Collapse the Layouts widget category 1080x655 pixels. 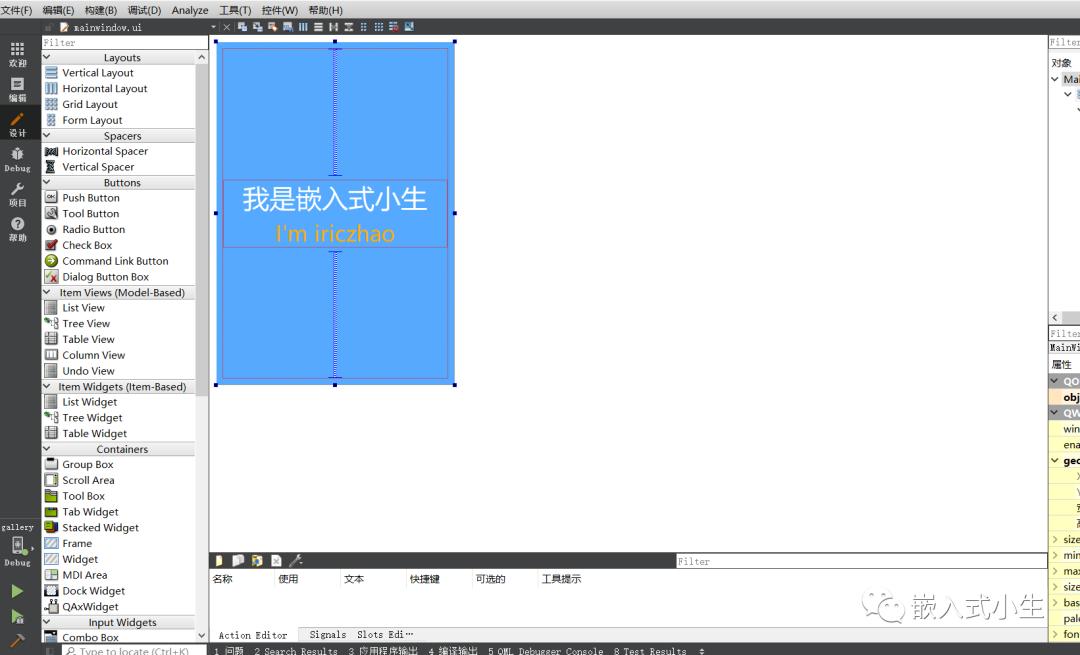pos(47,57)
